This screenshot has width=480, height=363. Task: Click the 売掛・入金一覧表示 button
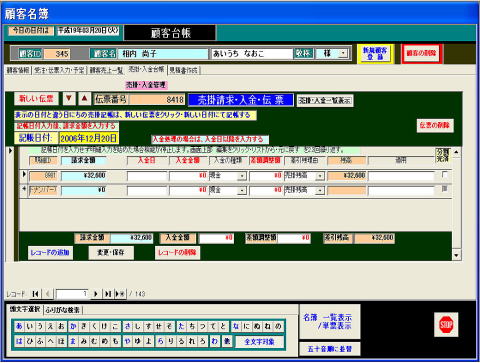tap(325, 100)
